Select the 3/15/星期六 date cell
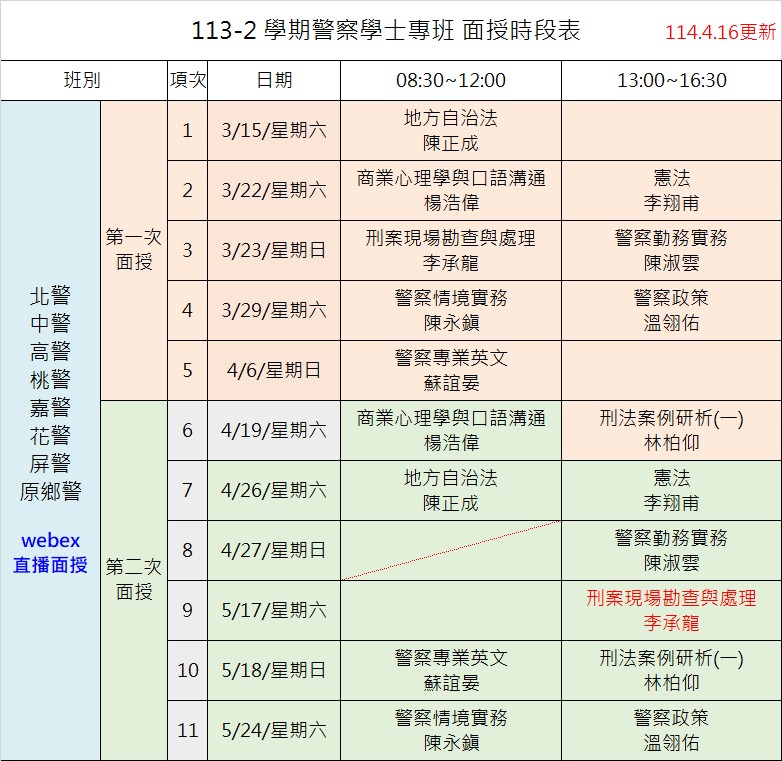 coord(274,131)
